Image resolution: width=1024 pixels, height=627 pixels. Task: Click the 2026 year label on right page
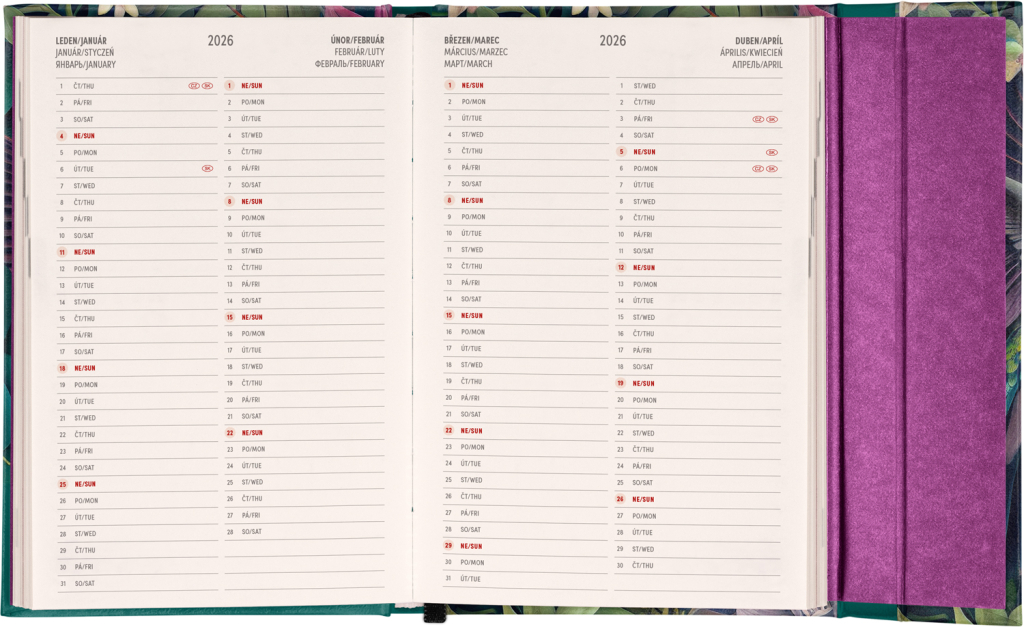point(613,41)
